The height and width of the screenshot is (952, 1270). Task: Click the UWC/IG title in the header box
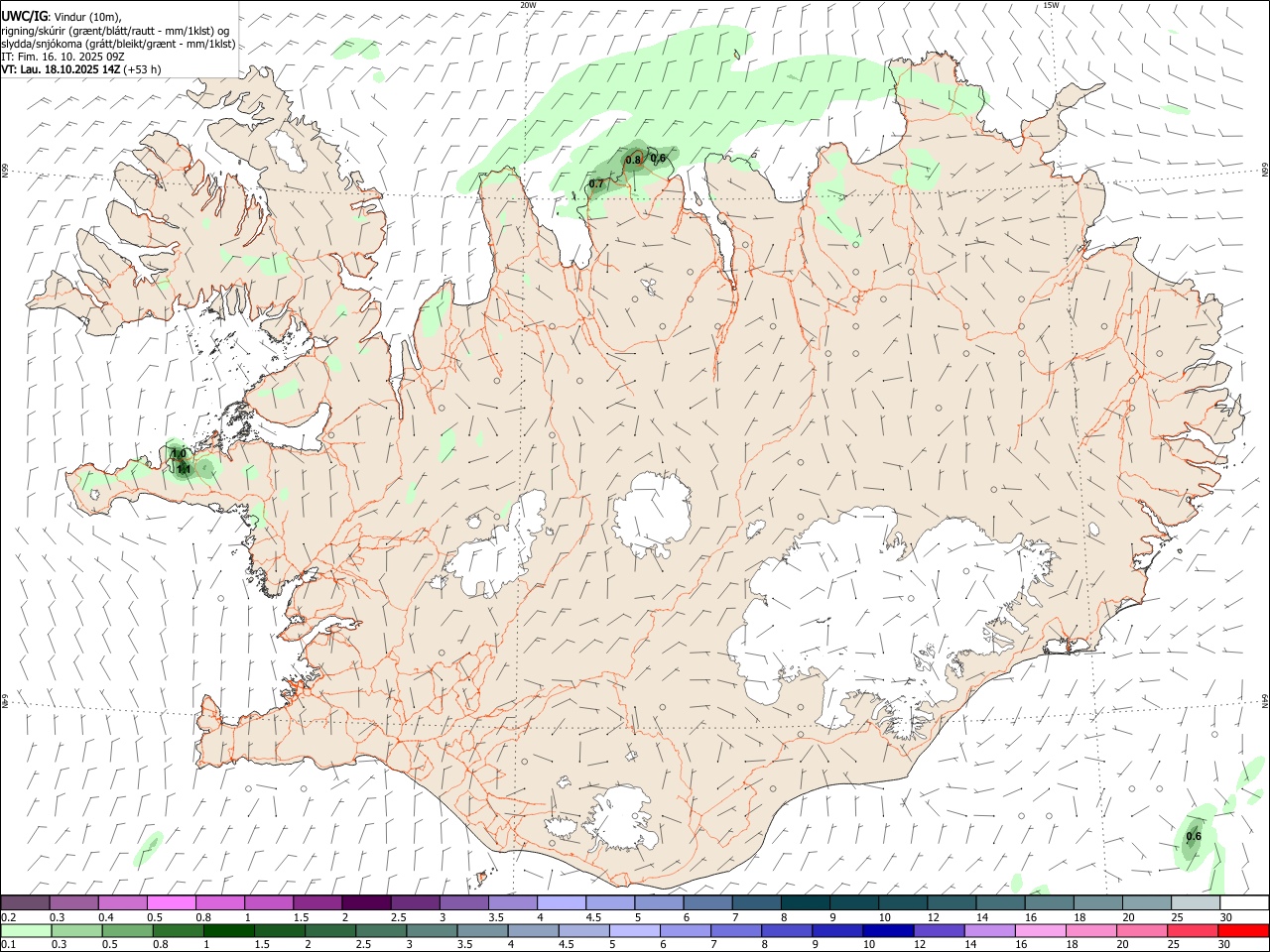pos(24,16)
